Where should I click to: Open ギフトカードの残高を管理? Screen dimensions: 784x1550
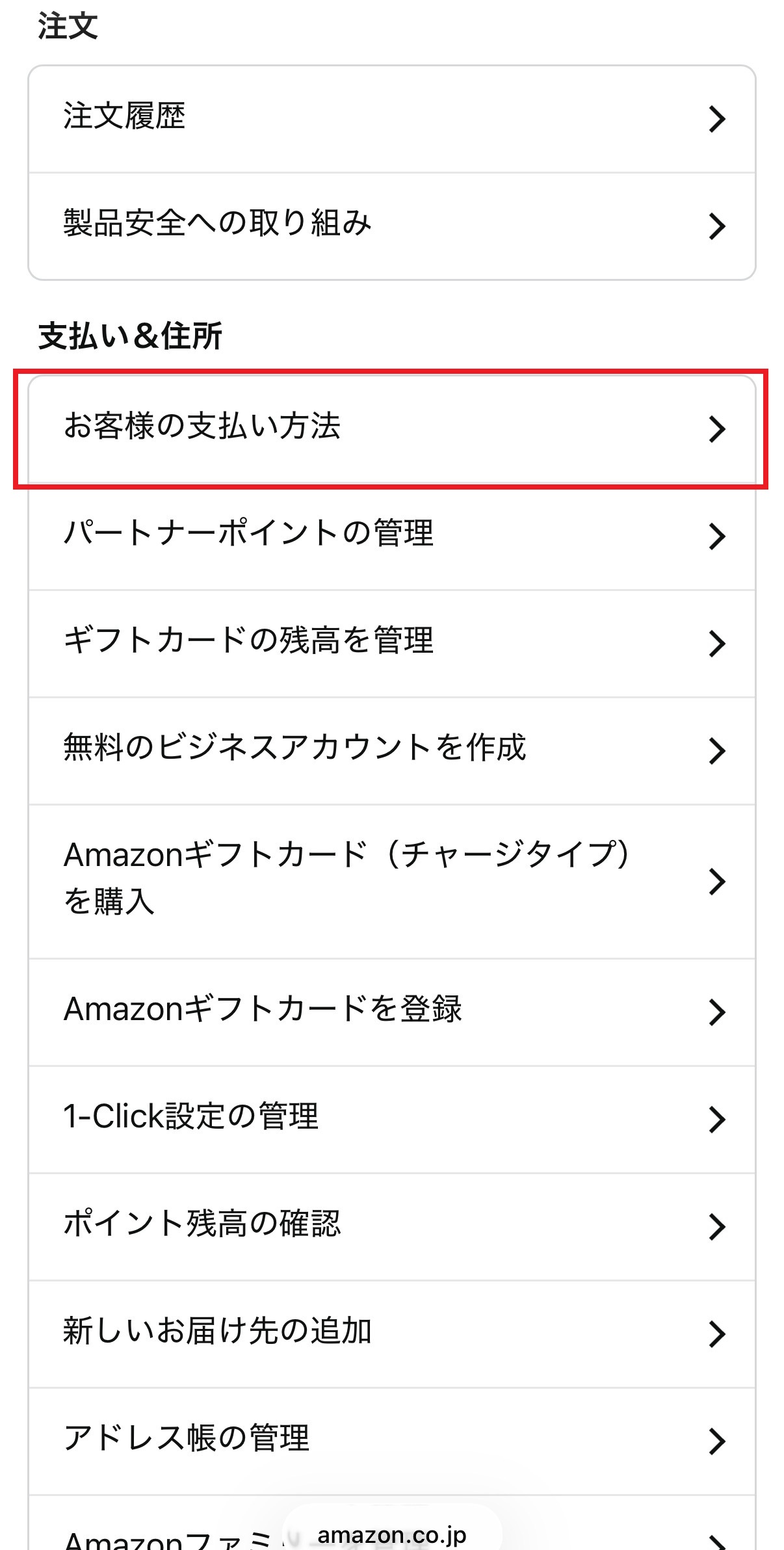pyautogui.click(x=248, y=641)
